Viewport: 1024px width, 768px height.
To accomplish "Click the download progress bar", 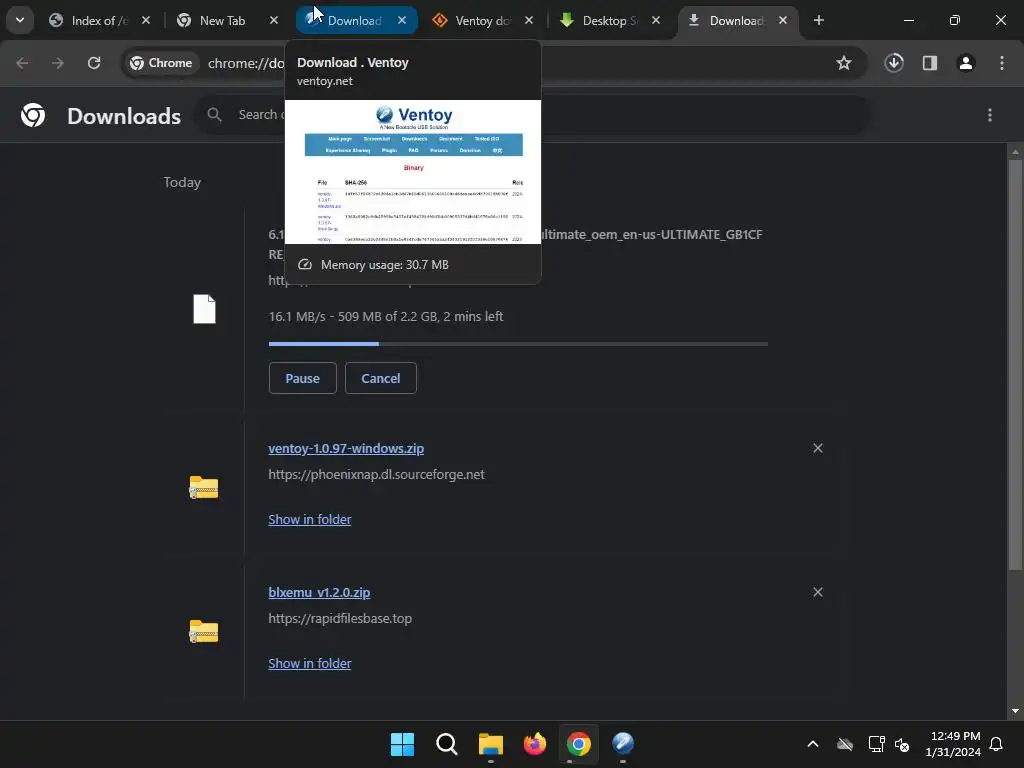I will (x=518, y=344).
